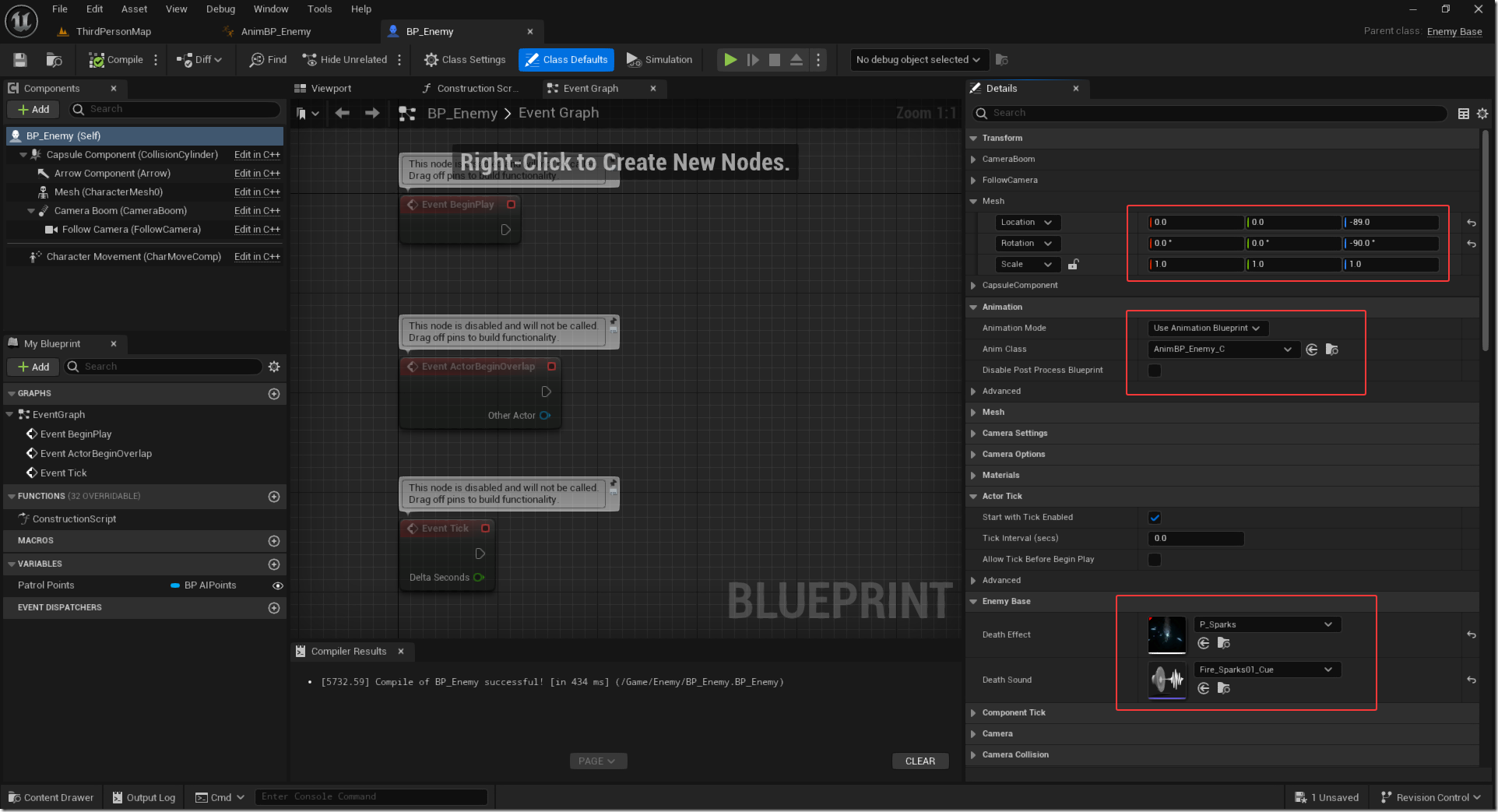Navigate back in graph history
The width and height of the screenshot is (1498, 812).
(x=343, y=114)
